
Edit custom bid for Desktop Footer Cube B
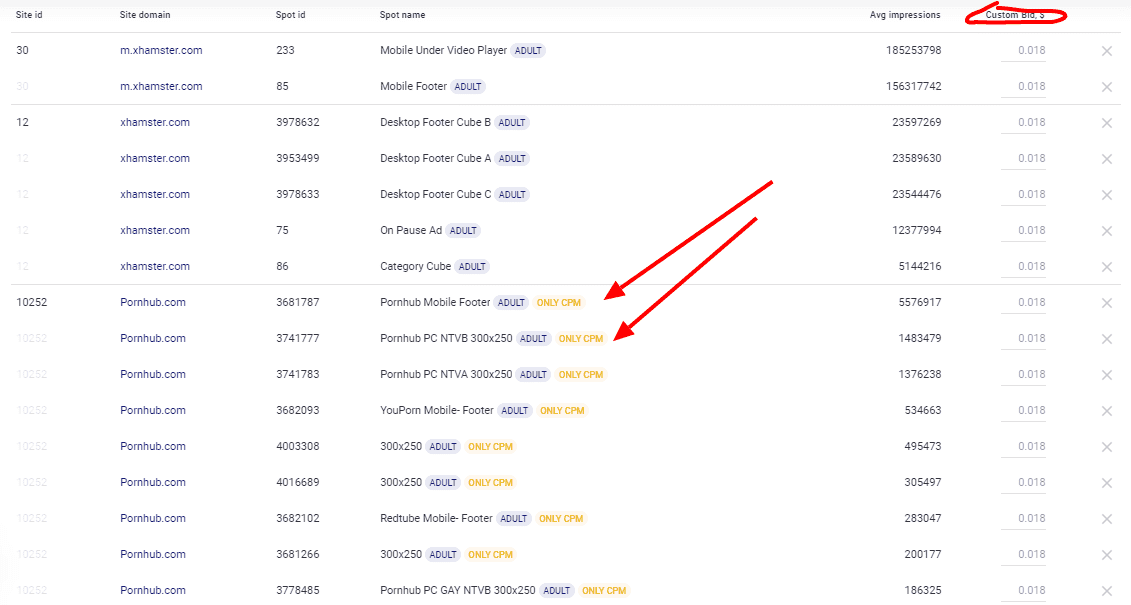(1024, 123)
